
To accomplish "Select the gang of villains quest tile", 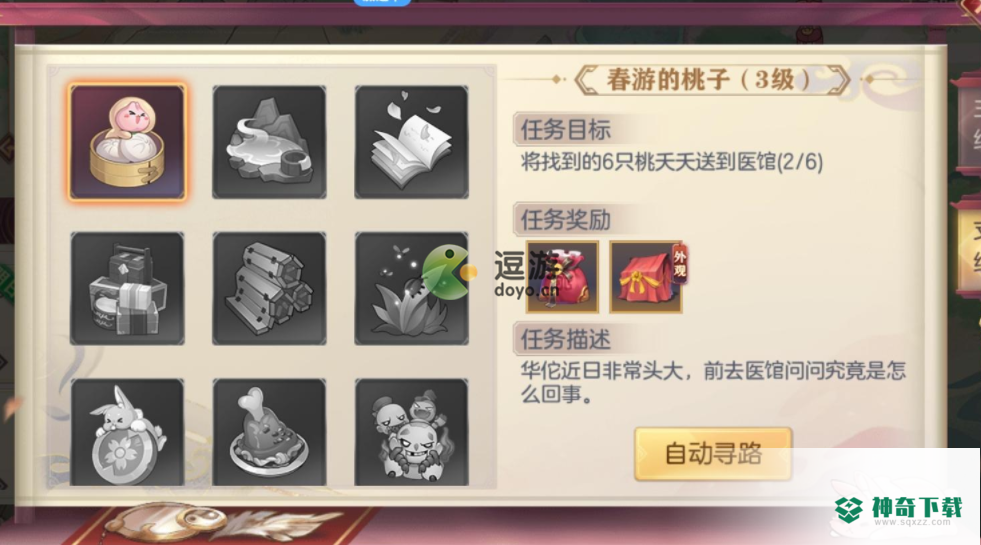I will tap(411, 432).
